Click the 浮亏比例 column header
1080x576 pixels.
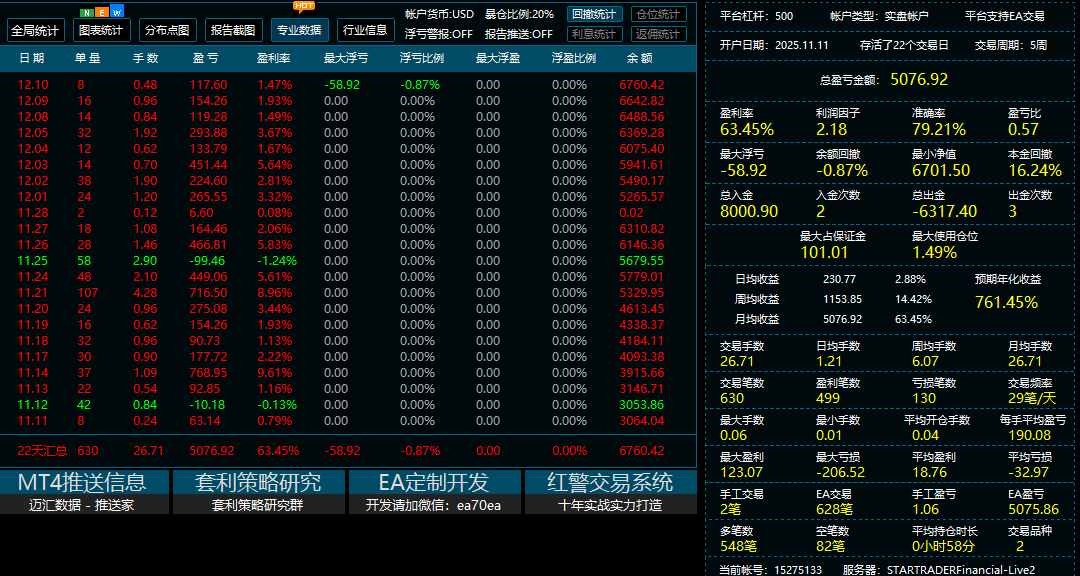tap(422, 59)
